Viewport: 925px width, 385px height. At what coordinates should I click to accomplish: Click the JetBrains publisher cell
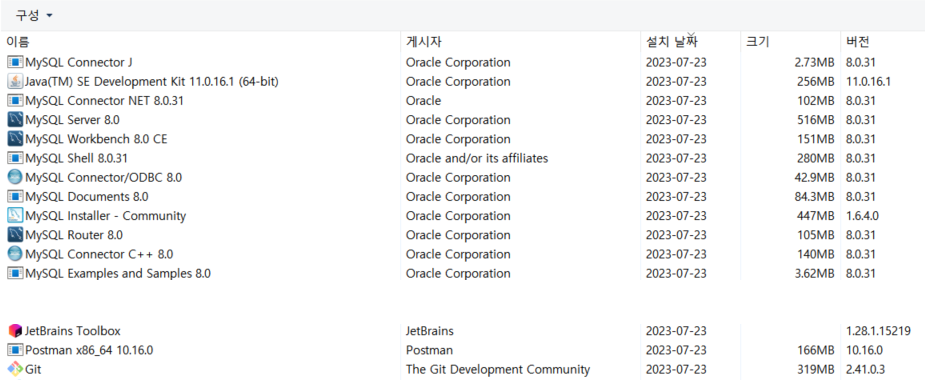pos(429,331)
